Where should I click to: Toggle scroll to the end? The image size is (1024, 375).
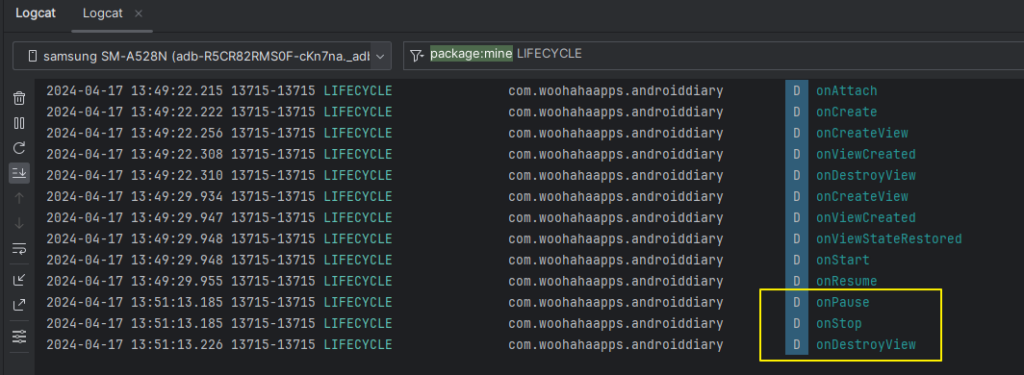19,172
